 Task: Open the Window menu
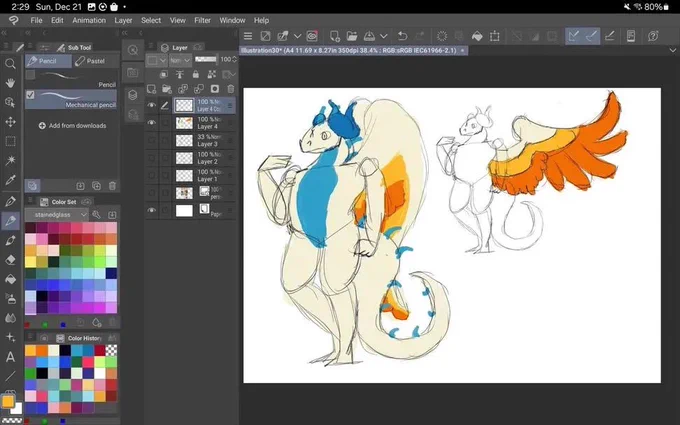(x=232, y=20)
